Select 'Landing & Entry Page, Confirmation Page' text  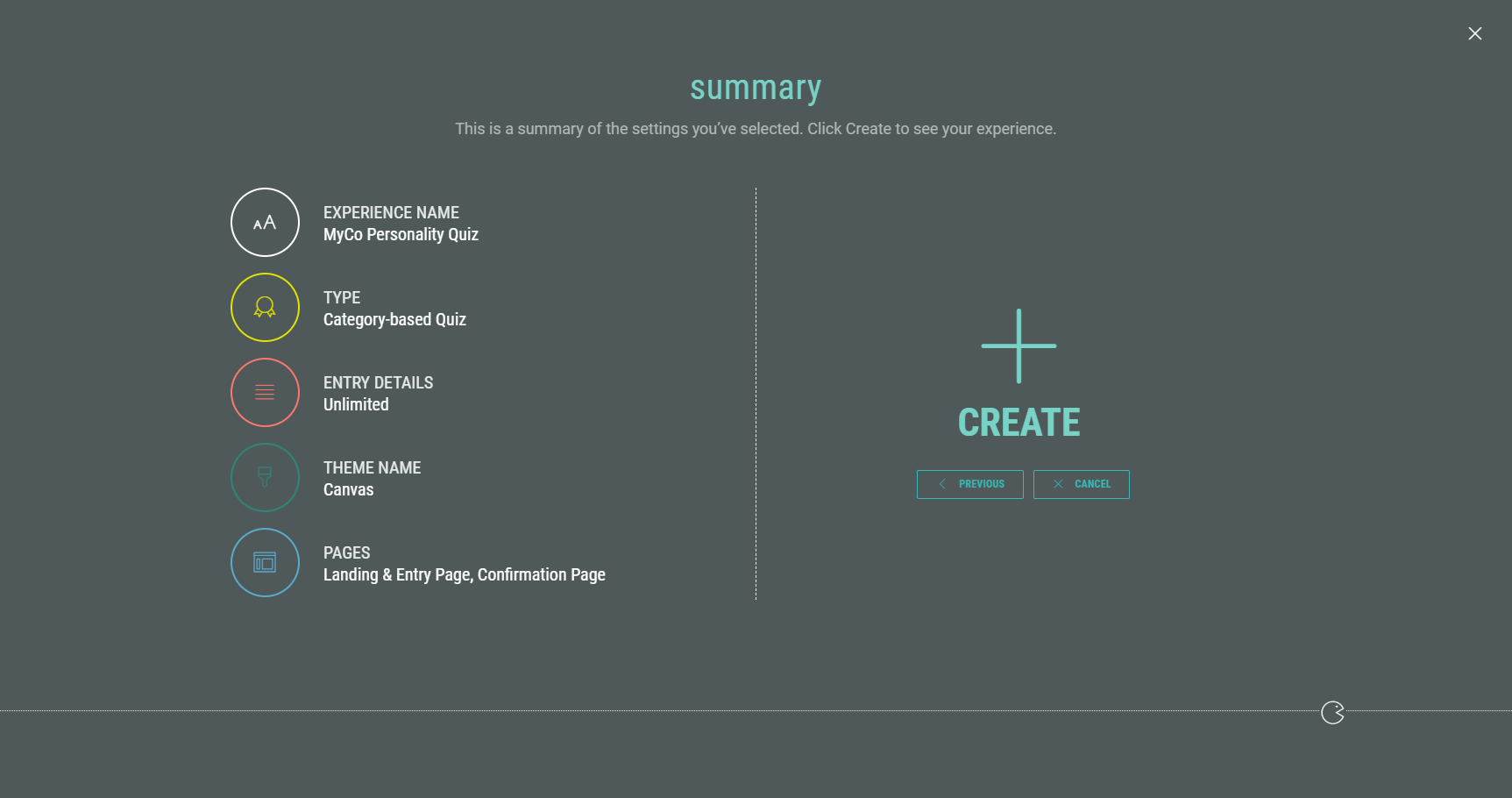(464, 575)
